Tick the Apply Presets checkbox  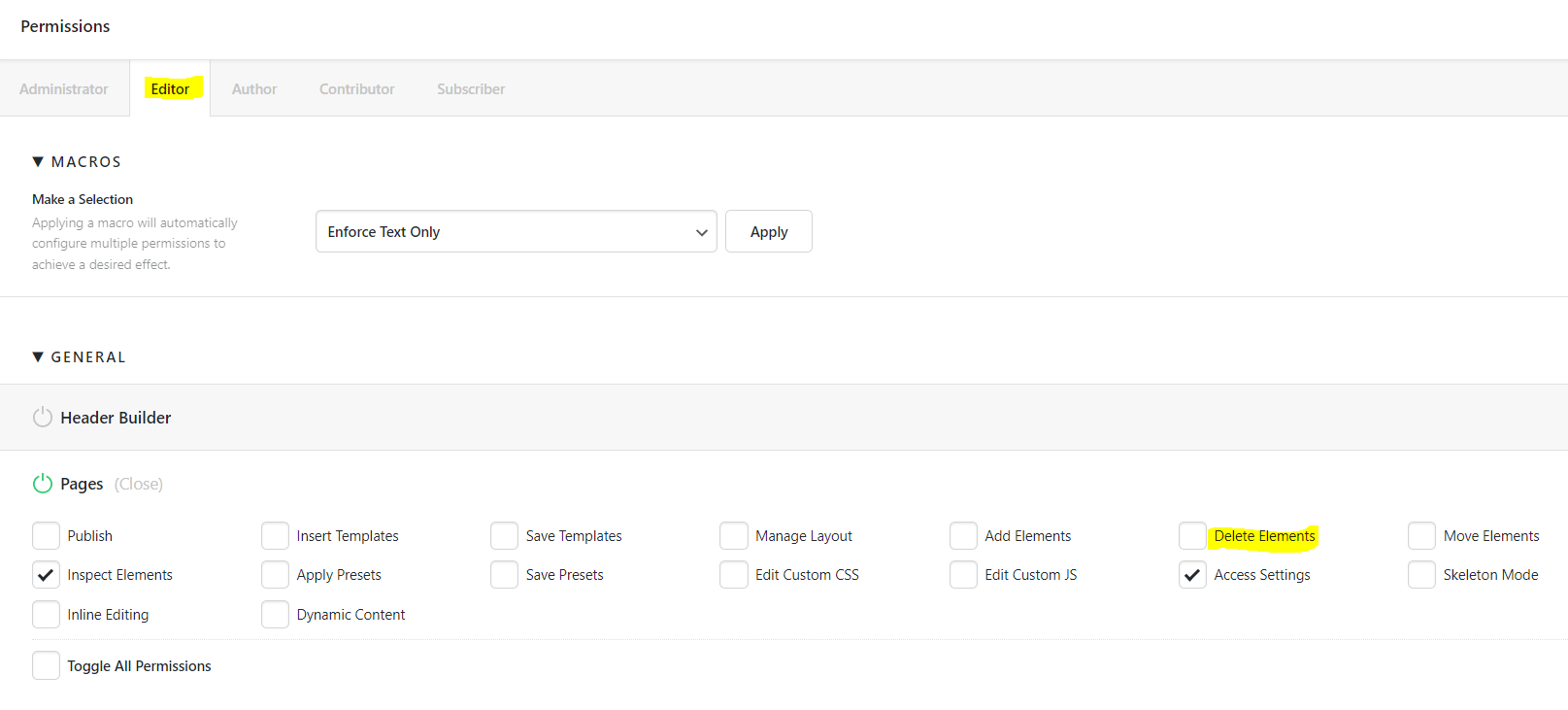coord(275,574)
